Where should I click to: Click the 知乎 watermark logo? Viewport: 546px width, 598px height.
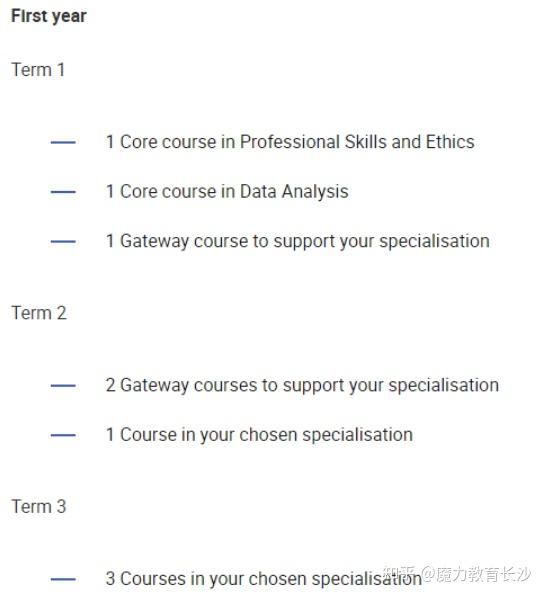[399, 574]
